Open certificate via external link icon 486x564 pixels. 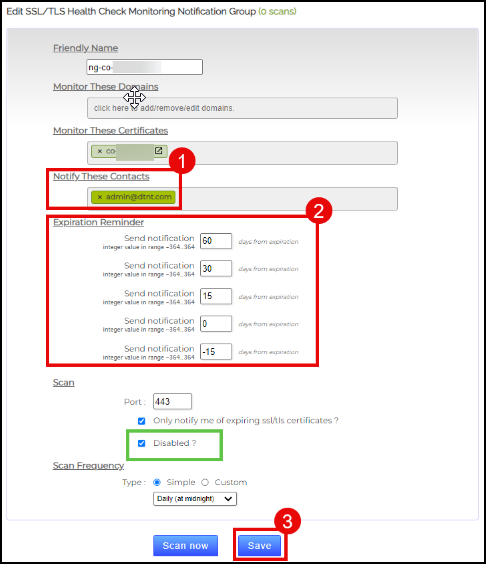[x=159, y=151]
